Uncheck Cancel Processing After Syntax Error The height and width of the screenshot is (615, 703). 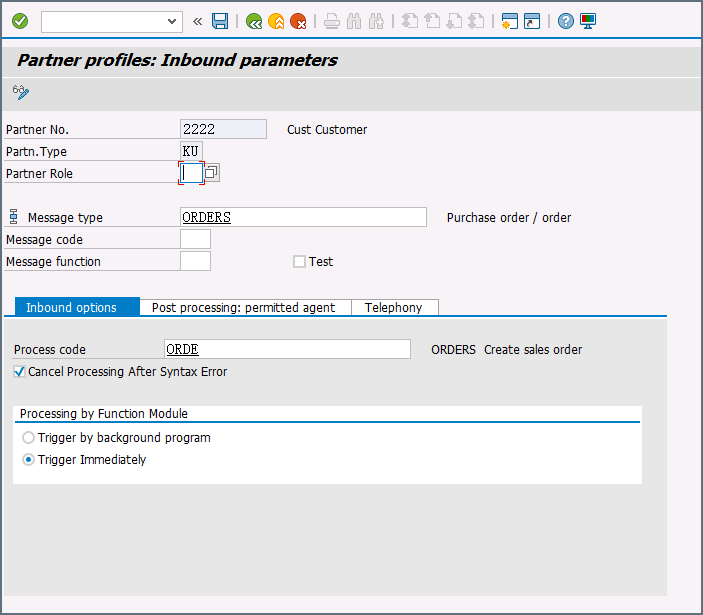(19, 372)
